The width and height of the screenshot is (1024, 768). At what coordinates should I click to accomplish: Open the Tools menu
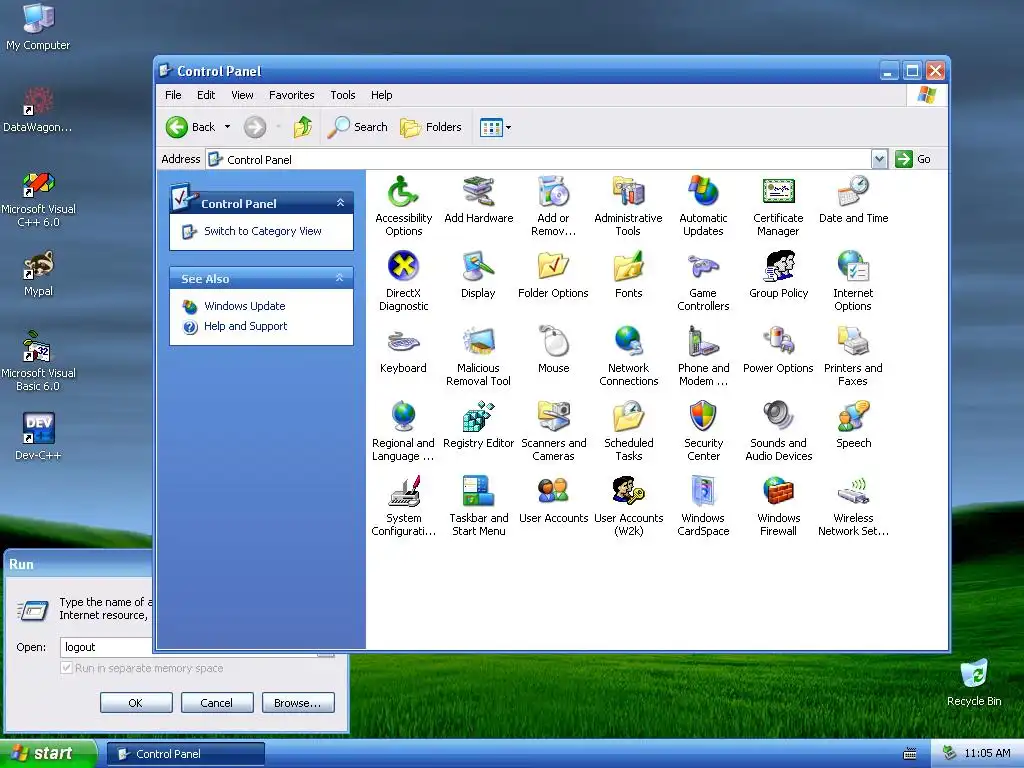[342, 95]
